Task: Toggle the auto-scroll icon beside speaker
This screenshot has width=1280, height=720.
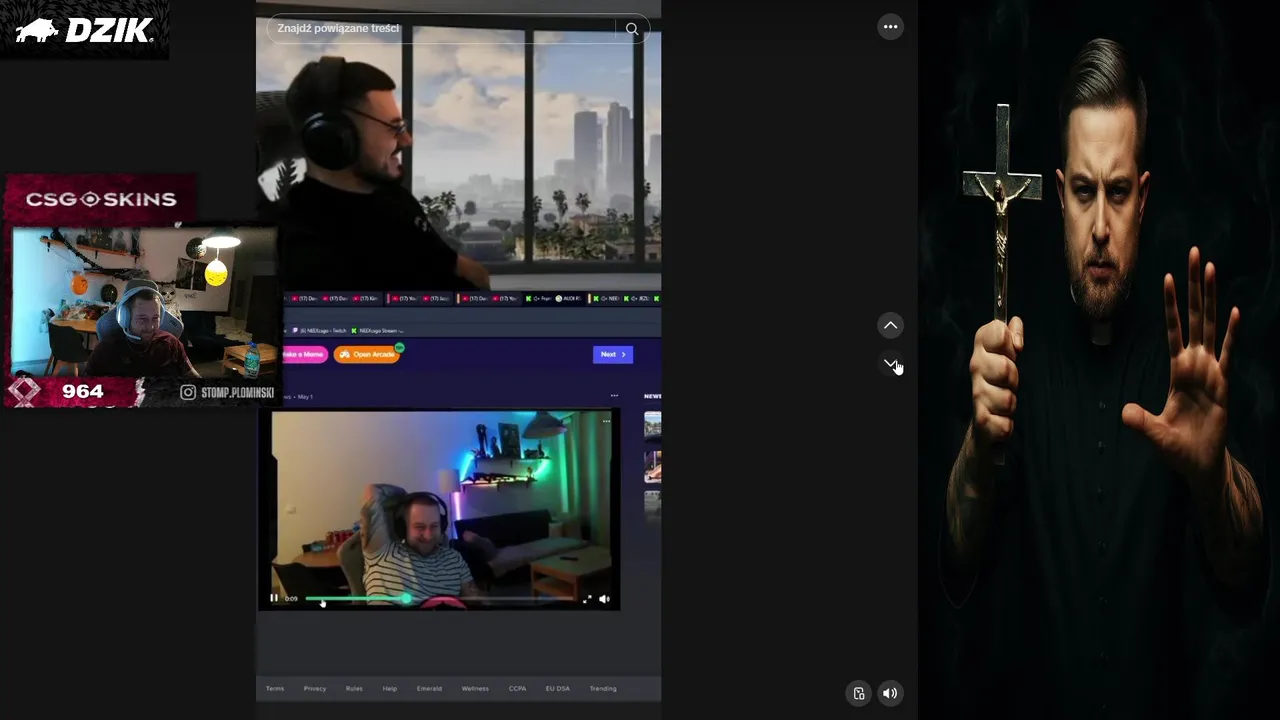Action: [x=859, y=693]
